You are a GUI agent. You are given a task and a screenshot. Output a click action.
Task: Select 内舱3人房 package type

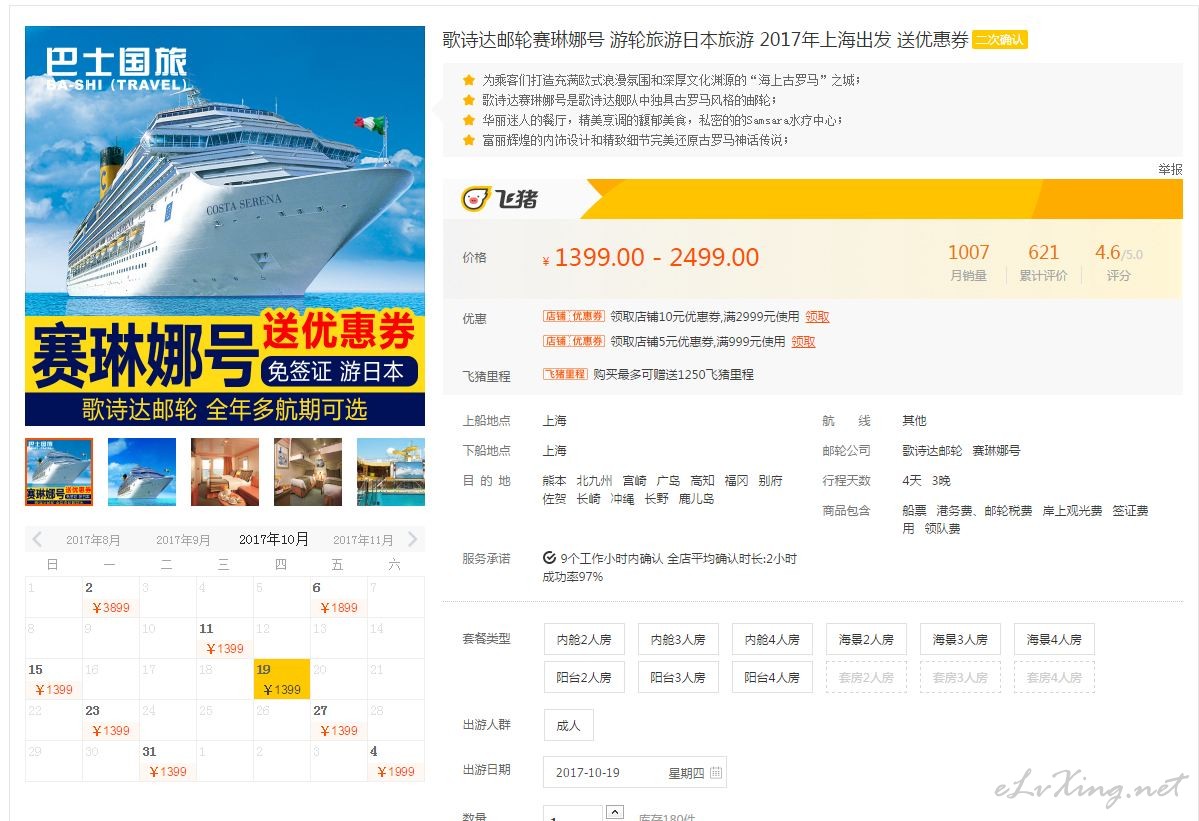[678, 639]
